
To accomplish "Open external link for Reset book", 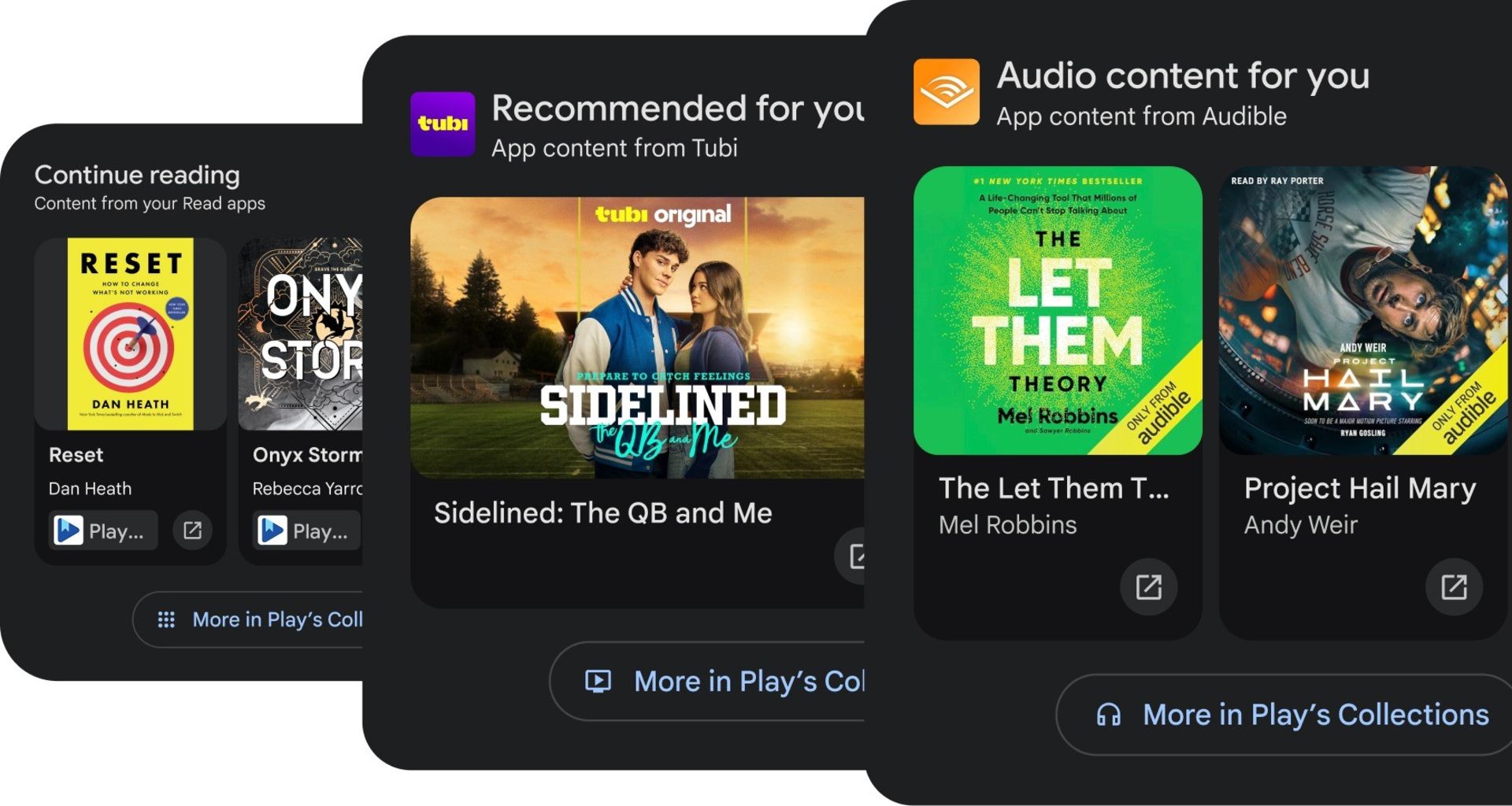I will point(192,531).
